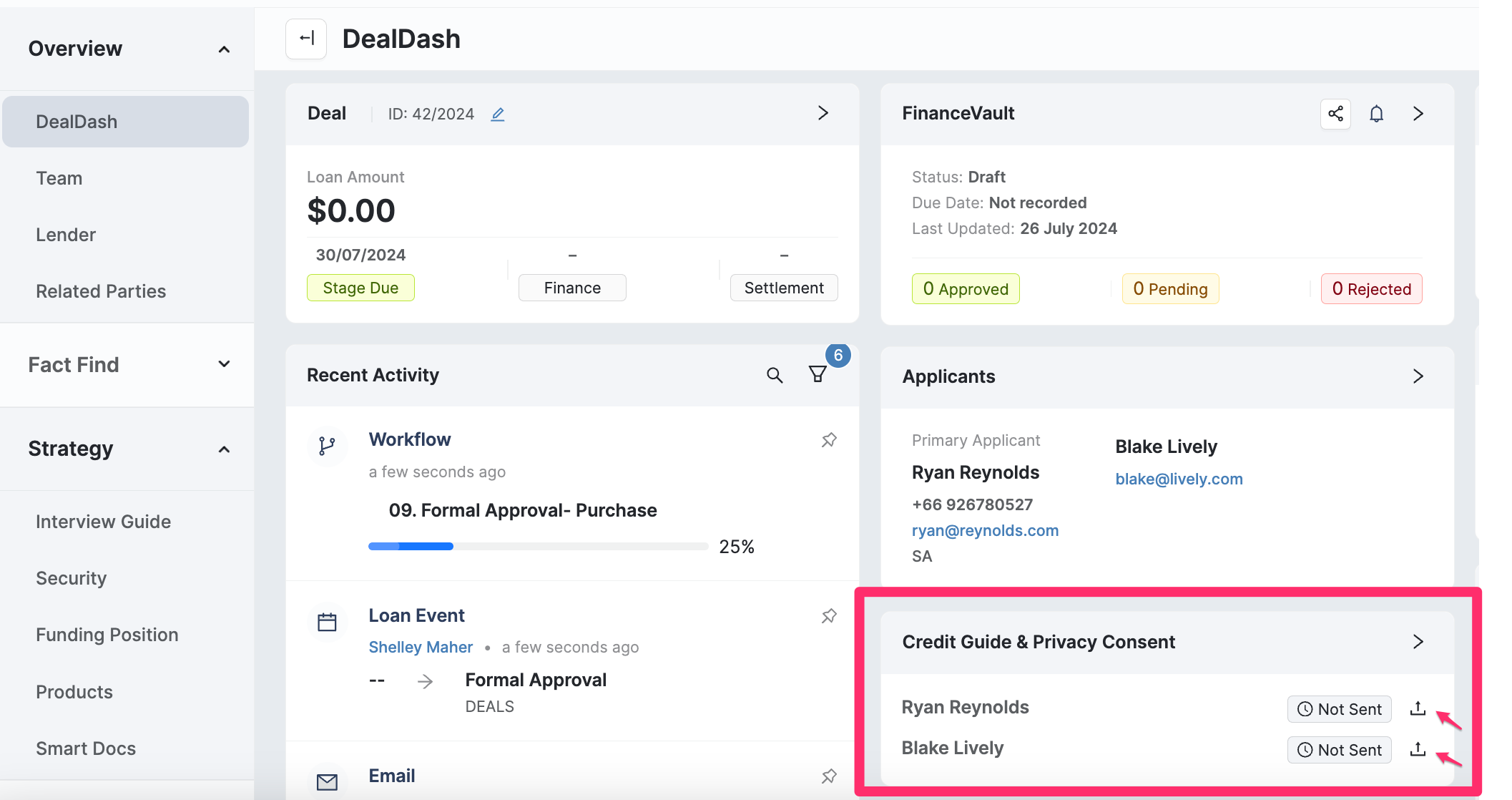Search the Recent Activity list
This screenshot has width=1512, height=800.
pyautogui.click(x=775, y=375)
